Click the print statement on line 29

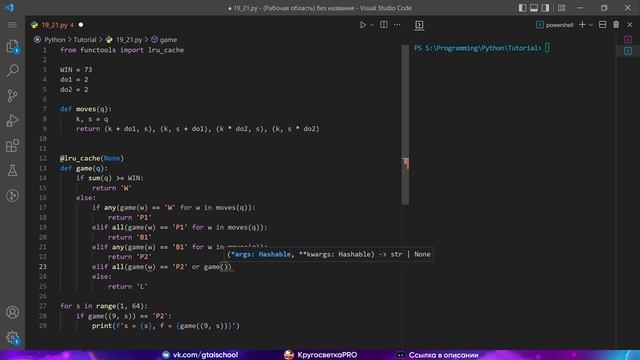click(166, 326)
